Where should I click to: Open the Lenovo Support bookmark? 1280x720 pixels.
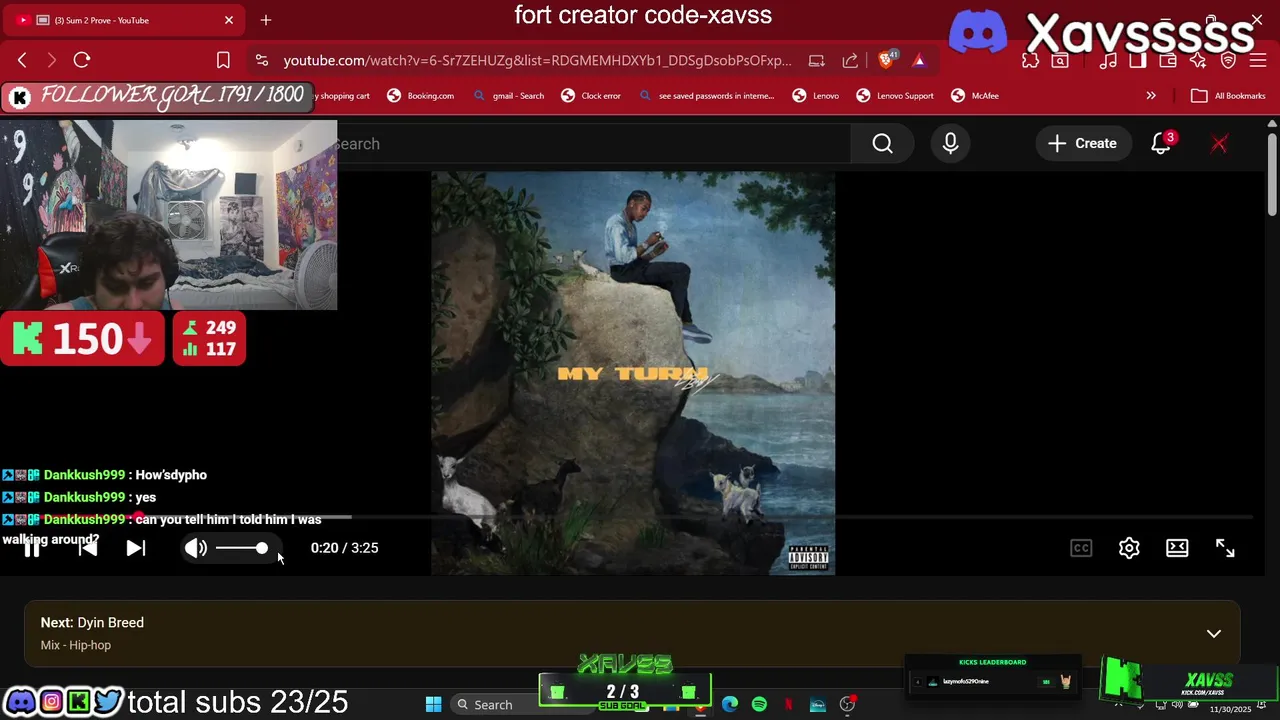coord(895,96)
